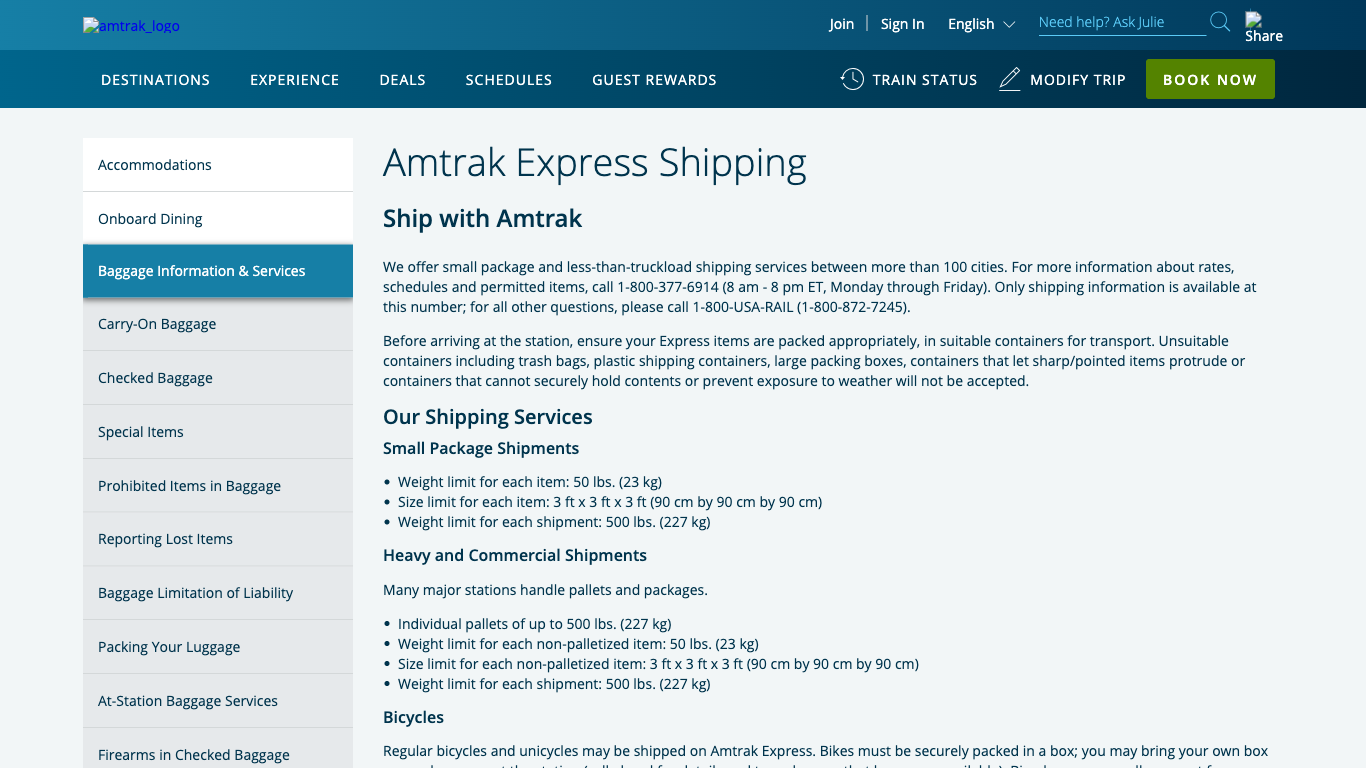Open At-Station Baggage Services link
Screen dimensions: 1366x768
point(218,701)
